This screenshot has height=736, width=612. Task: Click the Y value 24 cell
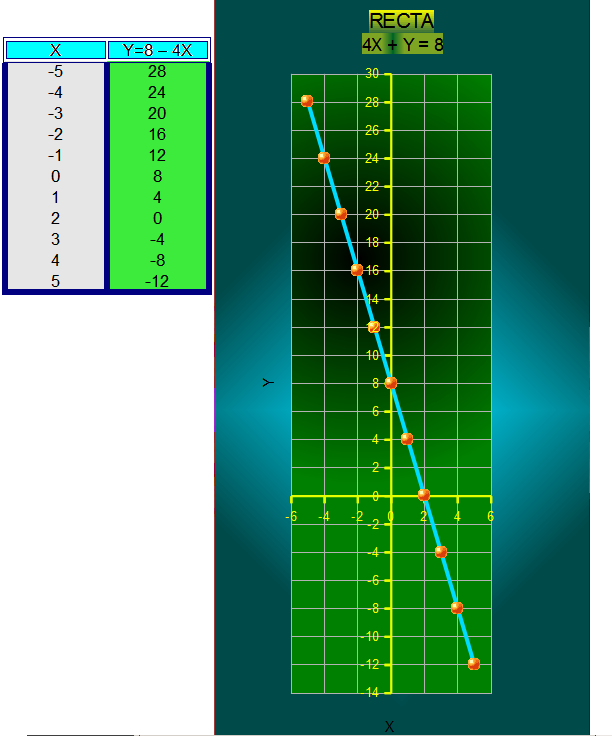(x=157, y=92)
